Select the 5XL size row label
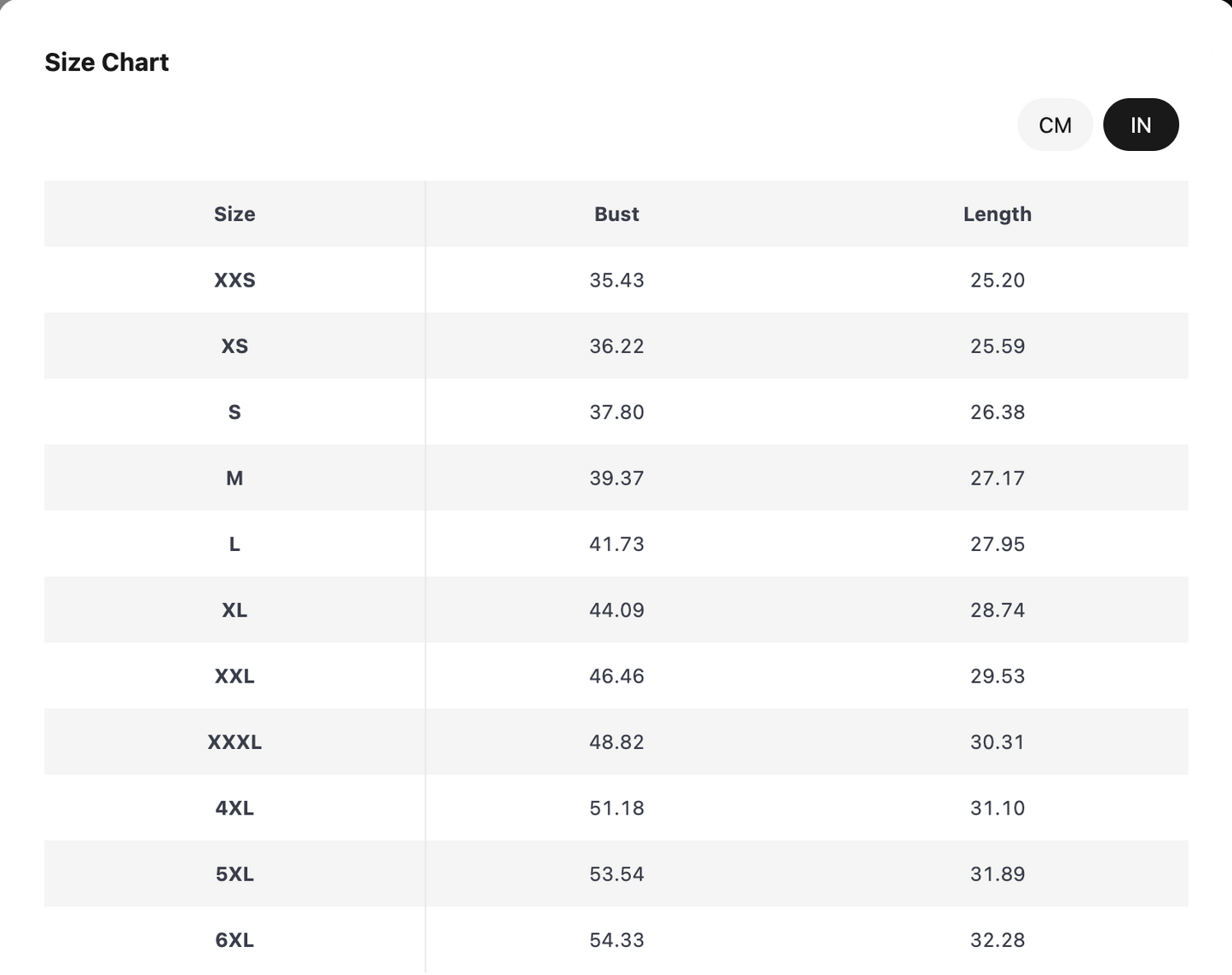This screenshot has height=975, width=1232. tap(234, 874)
